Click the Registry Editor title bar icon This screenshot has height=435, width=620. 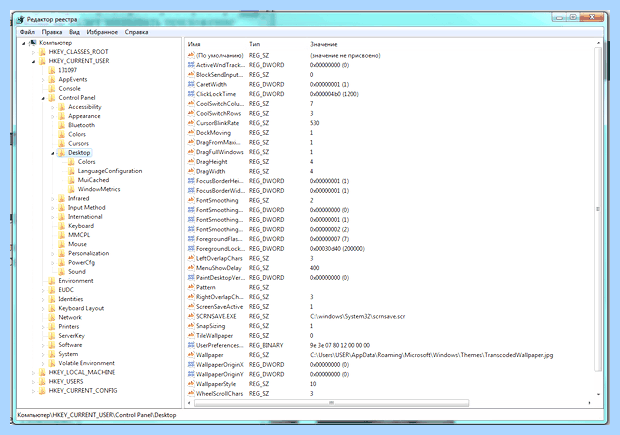(x=21, y=19)
